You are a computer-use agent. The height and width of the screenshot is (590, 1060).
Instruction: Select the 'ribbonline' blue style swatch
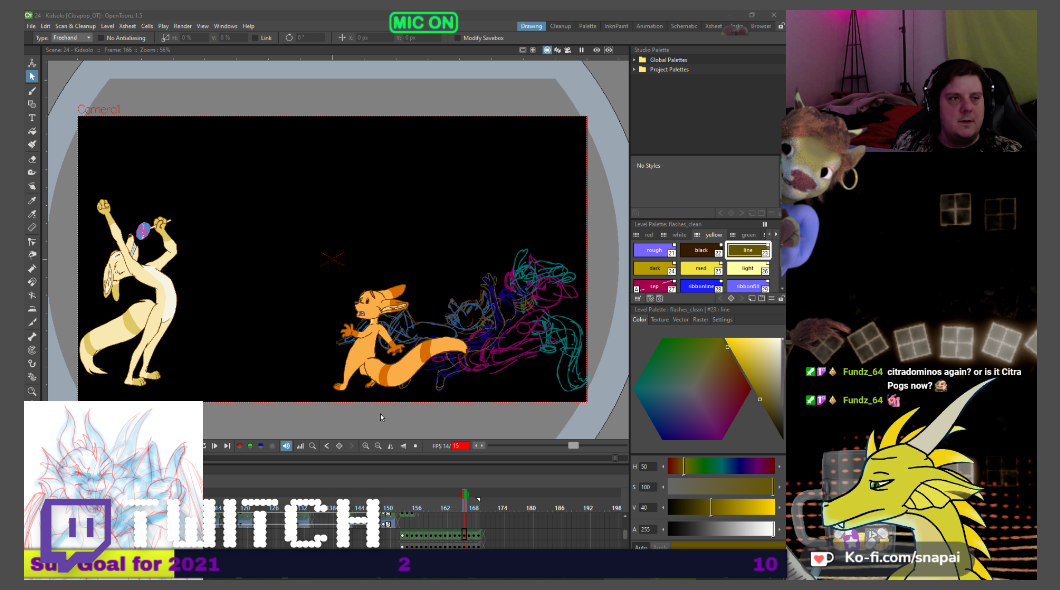pos(701,287)
